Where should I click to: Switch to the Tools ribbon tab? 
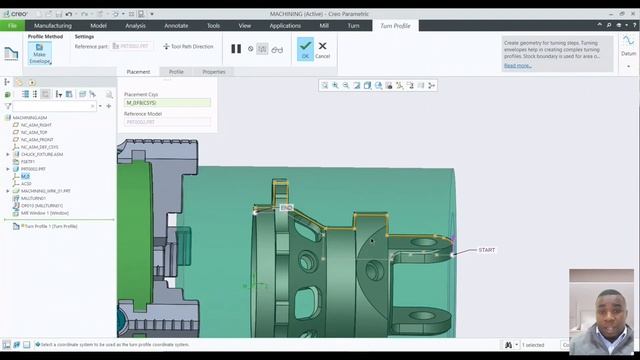(x=213, y=26)
